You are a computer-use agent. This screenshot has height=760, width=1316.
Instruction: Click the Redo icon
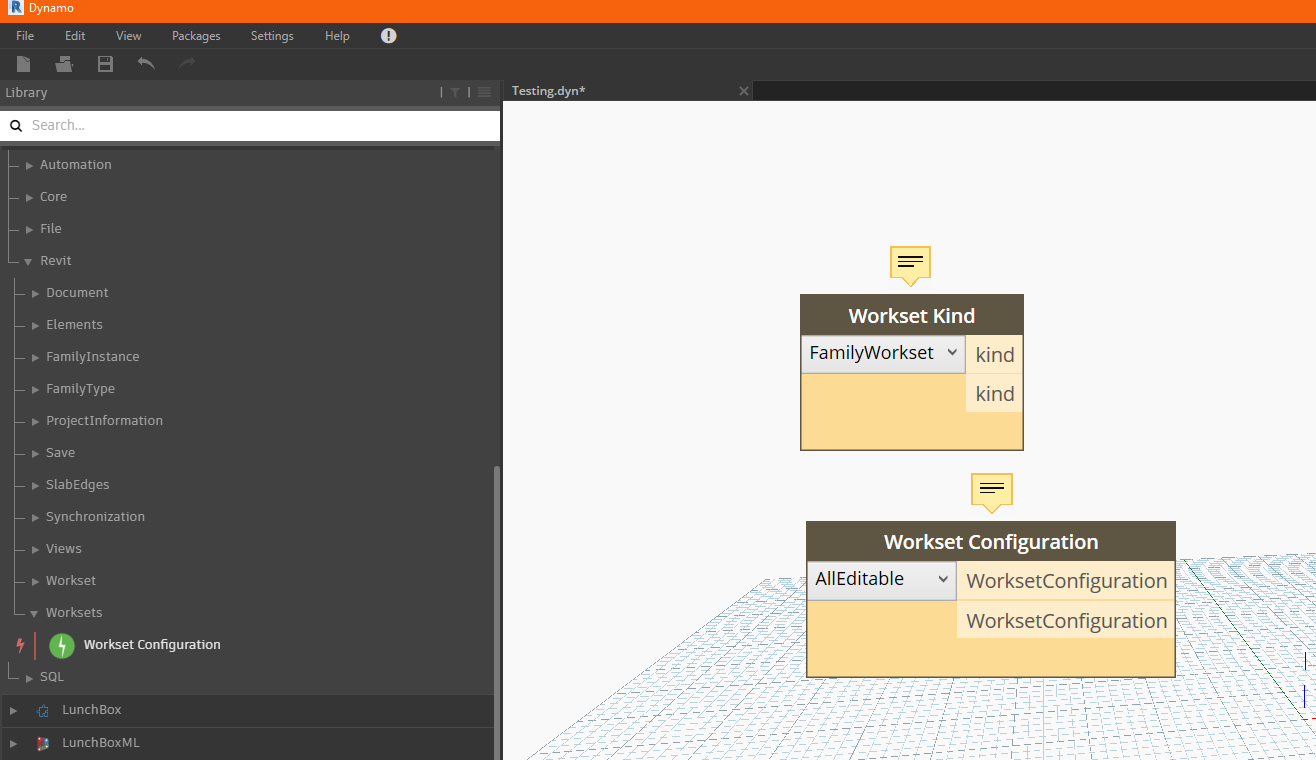coord(186,63)
